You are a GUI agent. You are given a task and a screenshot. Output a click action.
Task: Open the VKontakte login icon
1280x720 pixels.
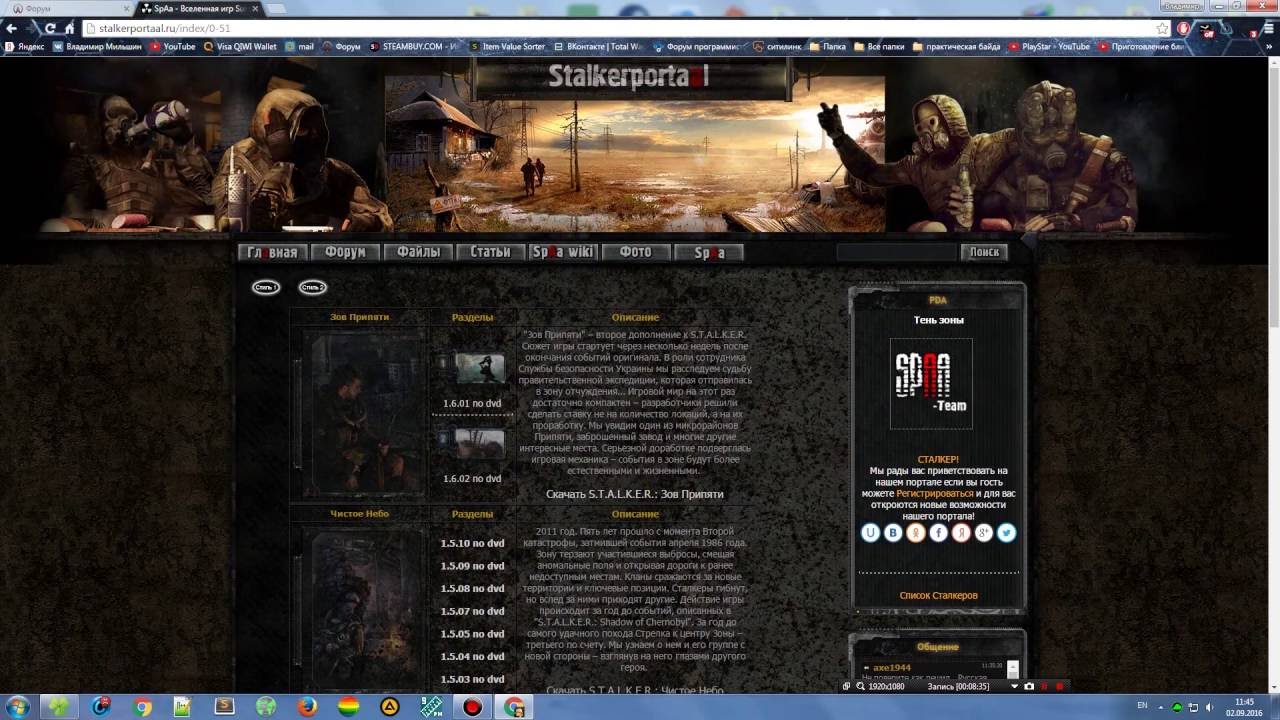(893, 533)
